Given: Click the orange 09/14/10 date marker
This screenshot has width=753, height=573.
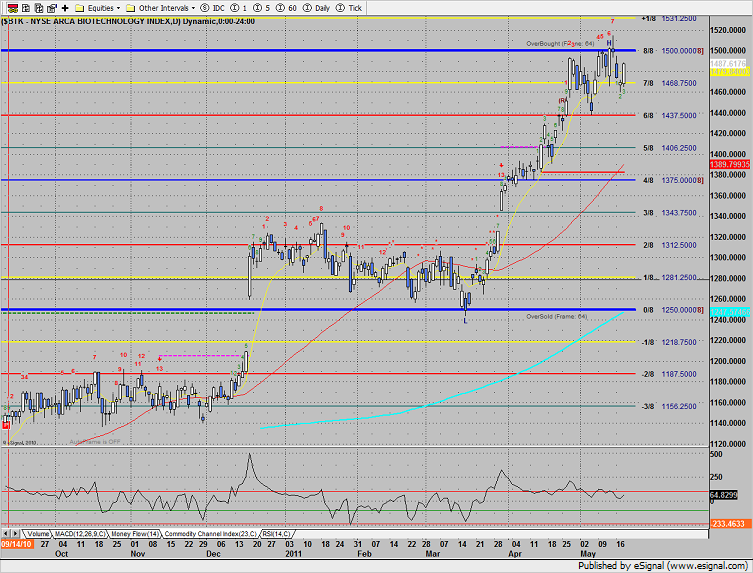Looking at the screenshot, I should pos(17,544).
